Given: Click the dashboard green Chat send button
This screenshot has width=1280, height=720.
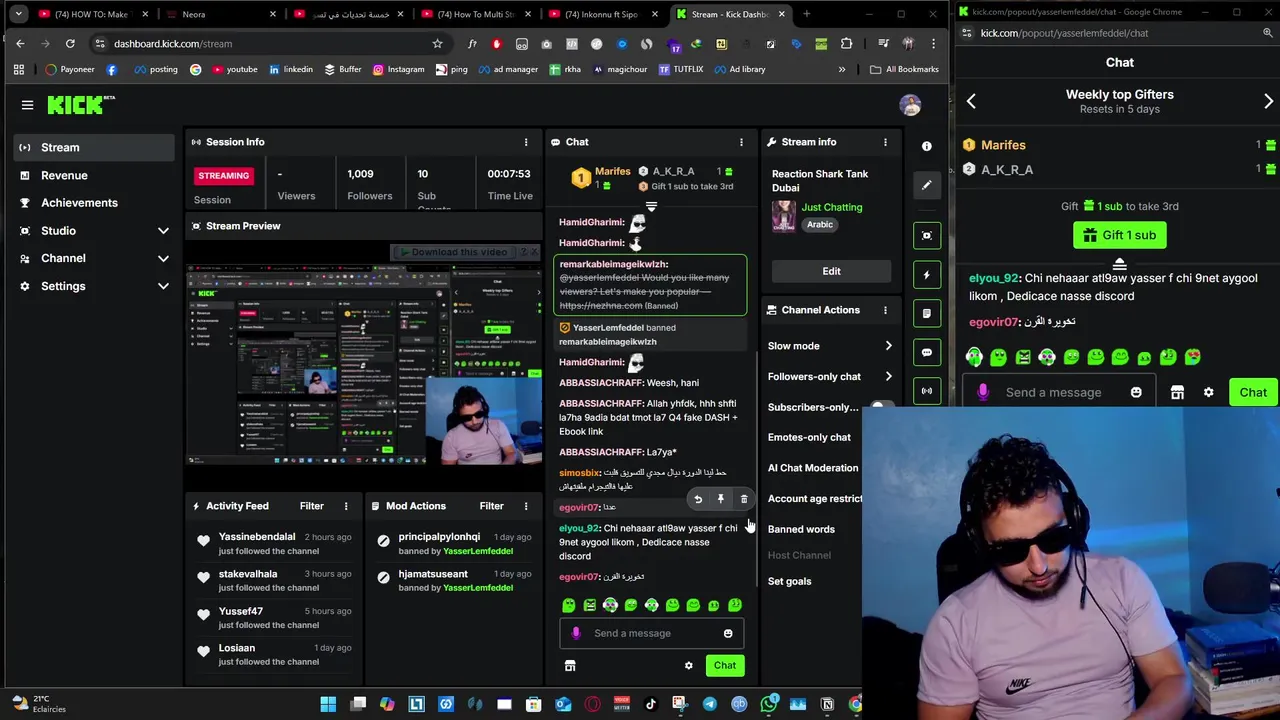Looking at the screenshot, I should click(x=725, y=666).
